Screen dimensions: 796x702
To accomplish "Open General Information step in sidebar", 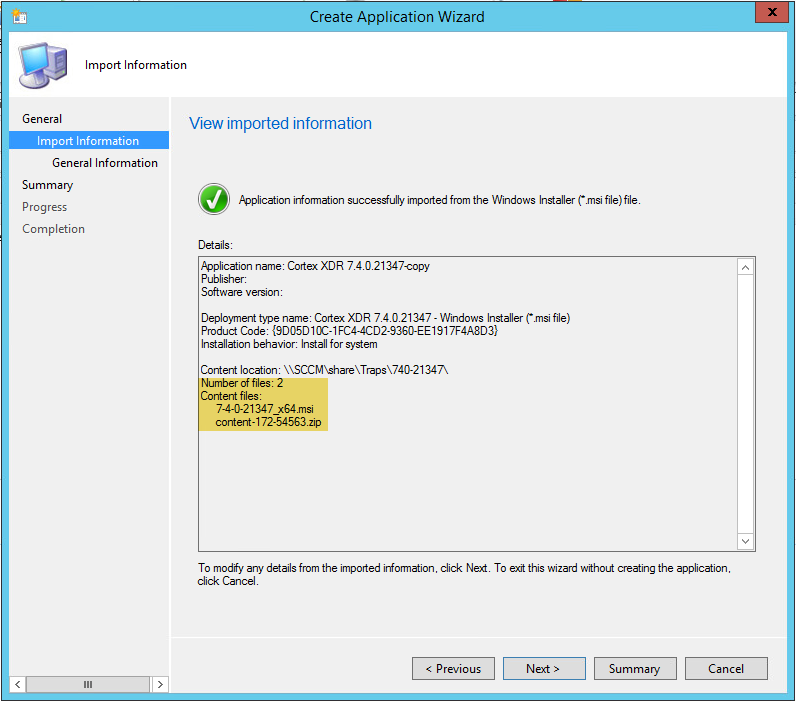I will tap(105, 163).
